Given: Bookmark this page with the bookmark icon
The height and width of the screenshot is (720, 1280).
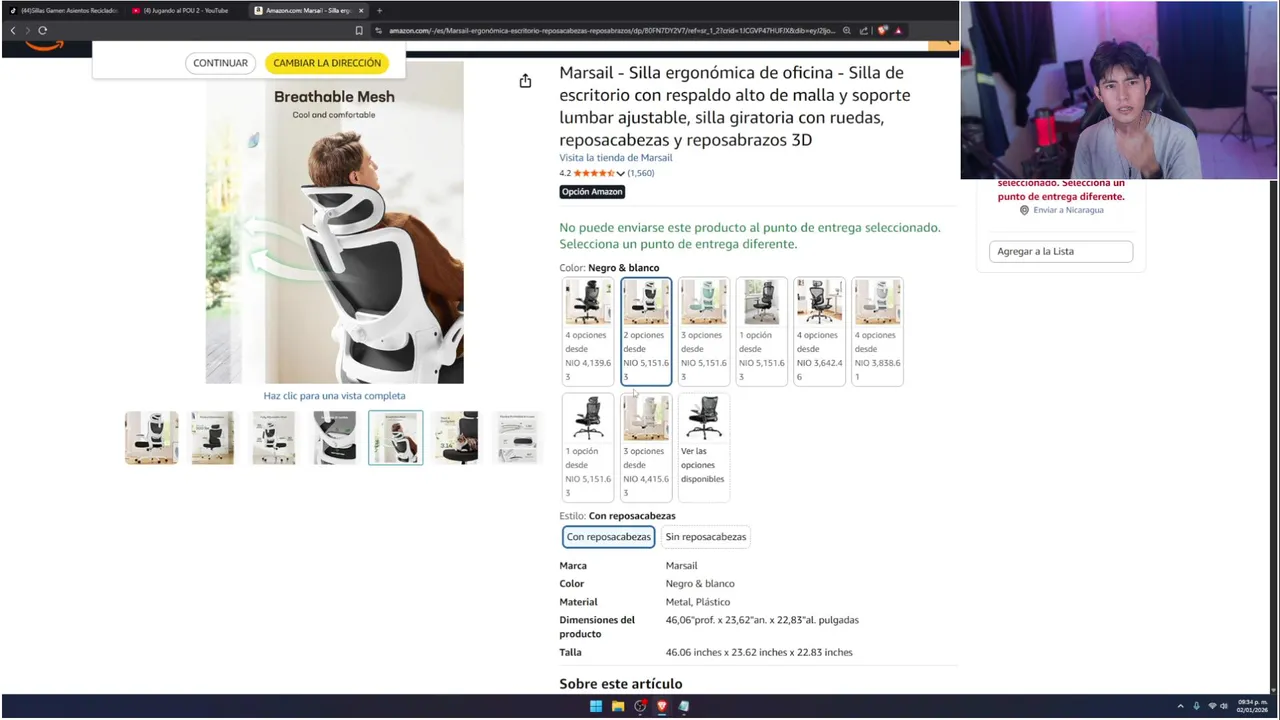Looking at the screenshot, I should click(x=359, y=30).
